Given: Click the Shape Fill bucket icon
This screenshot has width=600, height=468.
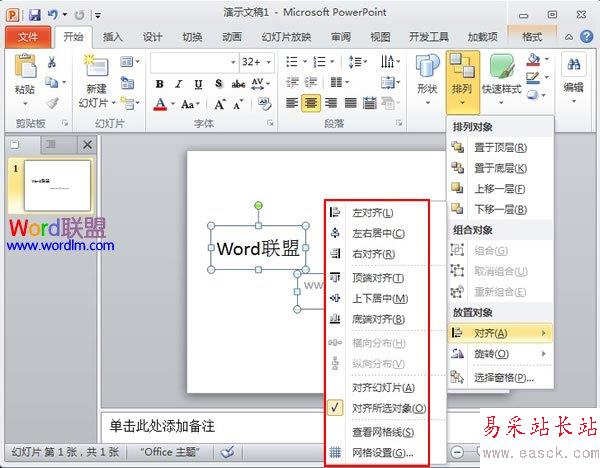Looking at the screenshot, I should (x=533, y=59).
